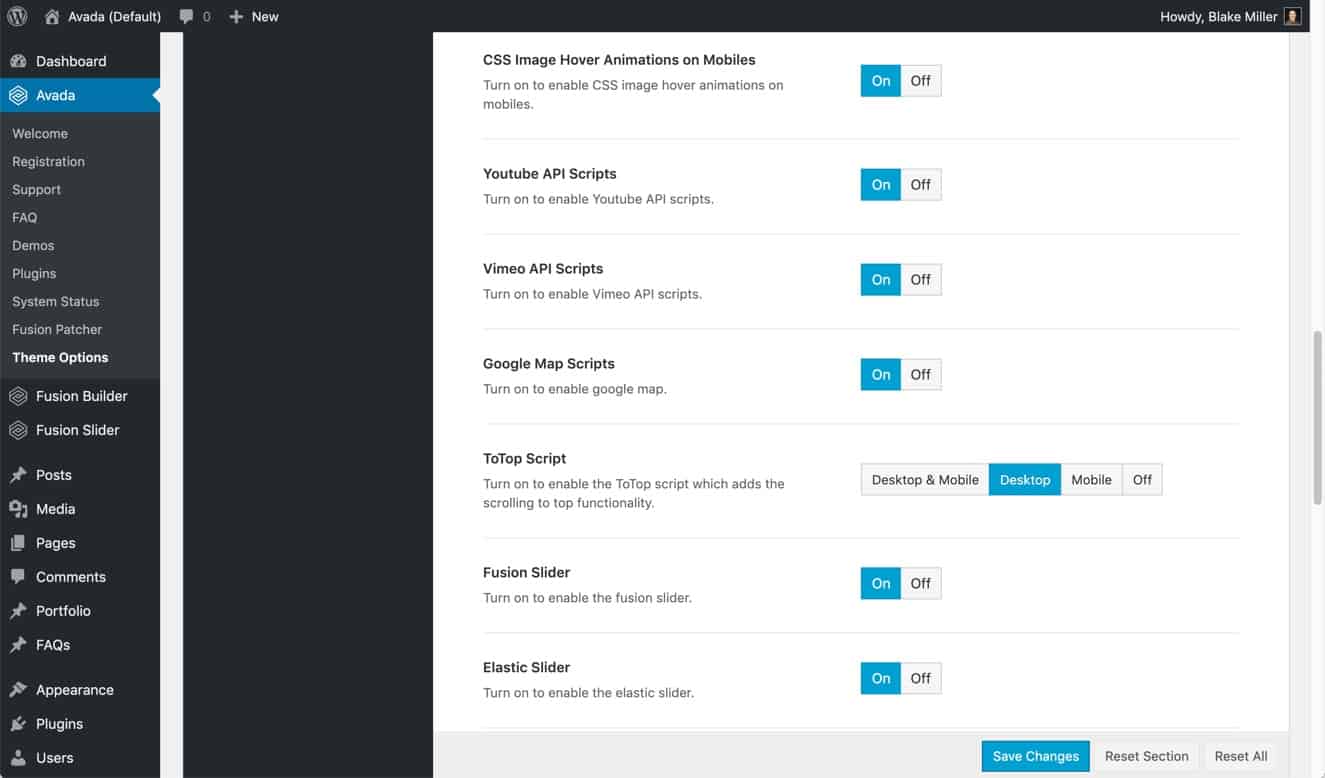This screenshot has height=778, width=1325.
Task: Click the plus icon next to New
Action: (x=236, y=16)
